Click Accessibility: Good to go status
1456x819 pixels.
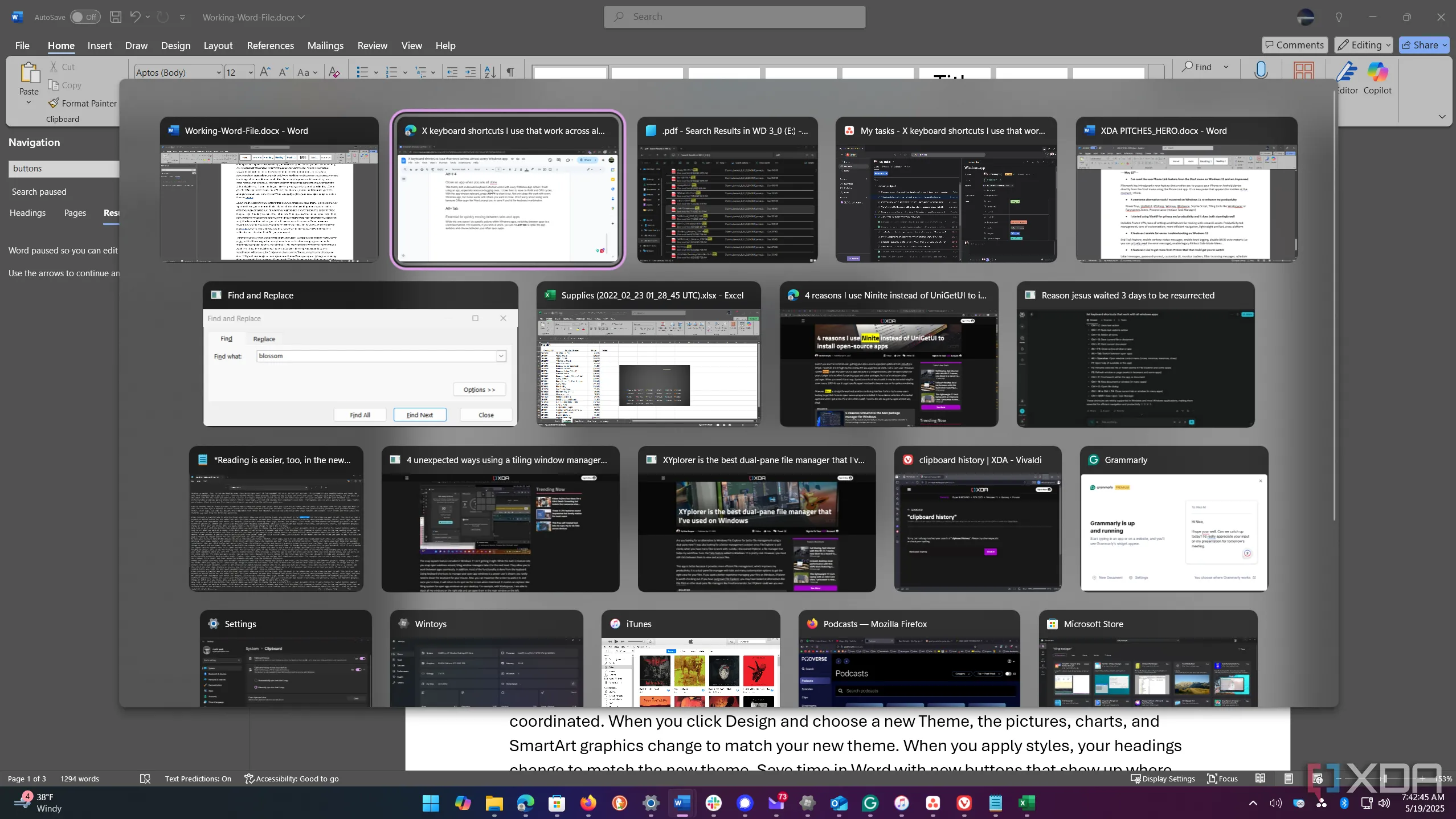point(292,779)
